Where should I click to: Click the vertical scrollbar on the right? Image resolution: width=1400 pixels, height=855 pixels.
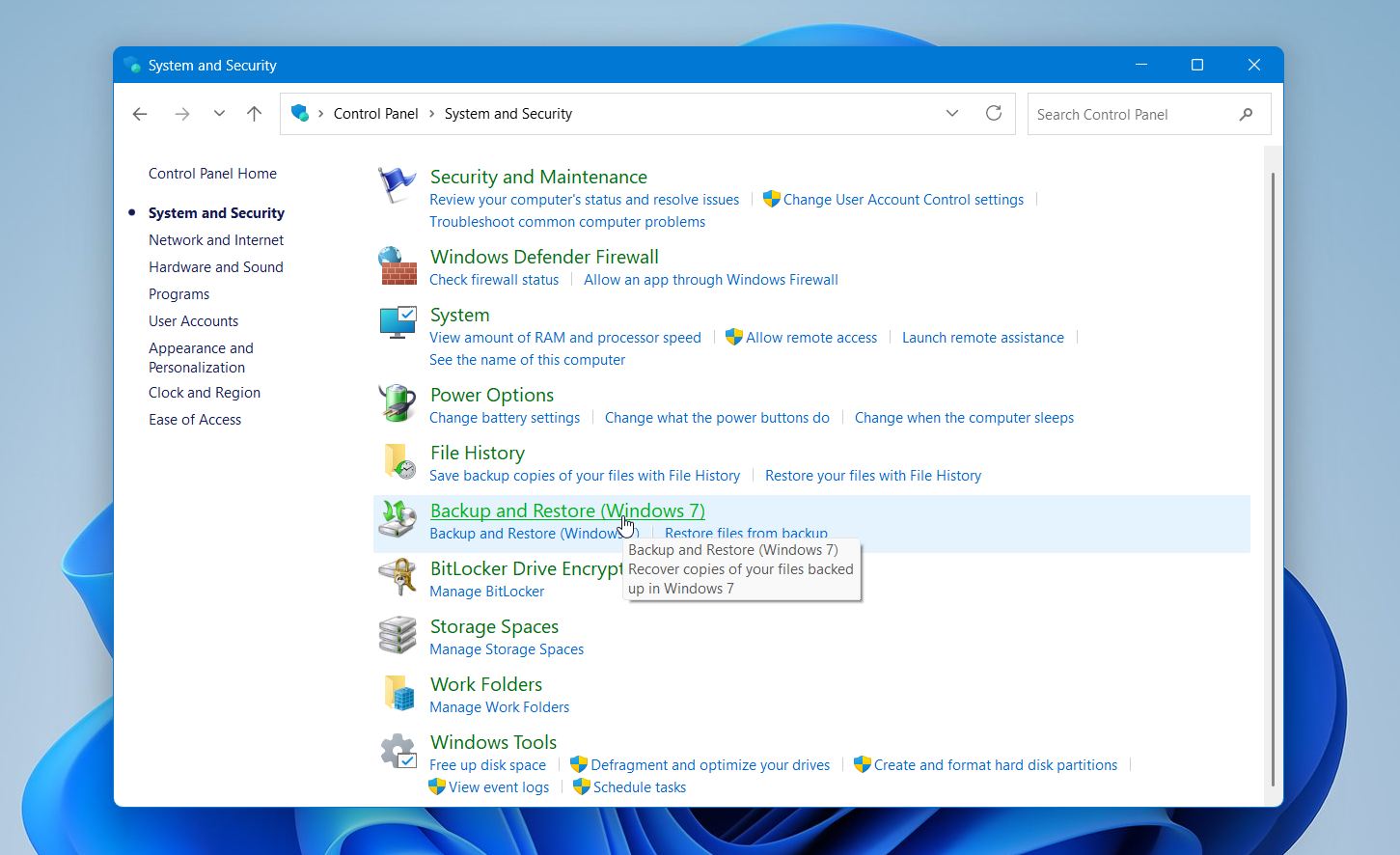click(x=1273, y=480)
